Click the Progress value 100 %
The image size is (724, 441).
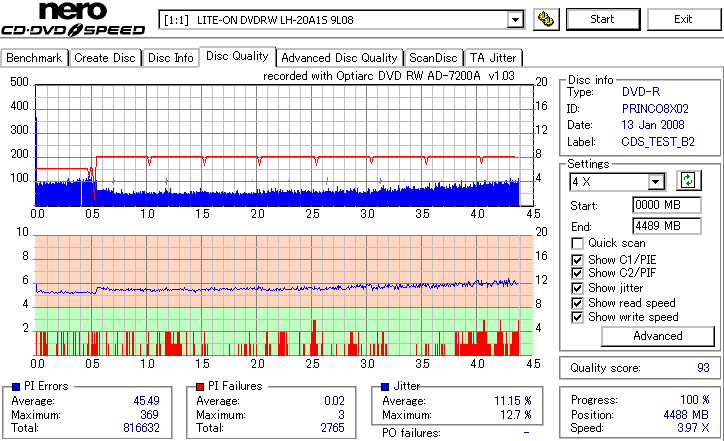(x=694, y=400)
